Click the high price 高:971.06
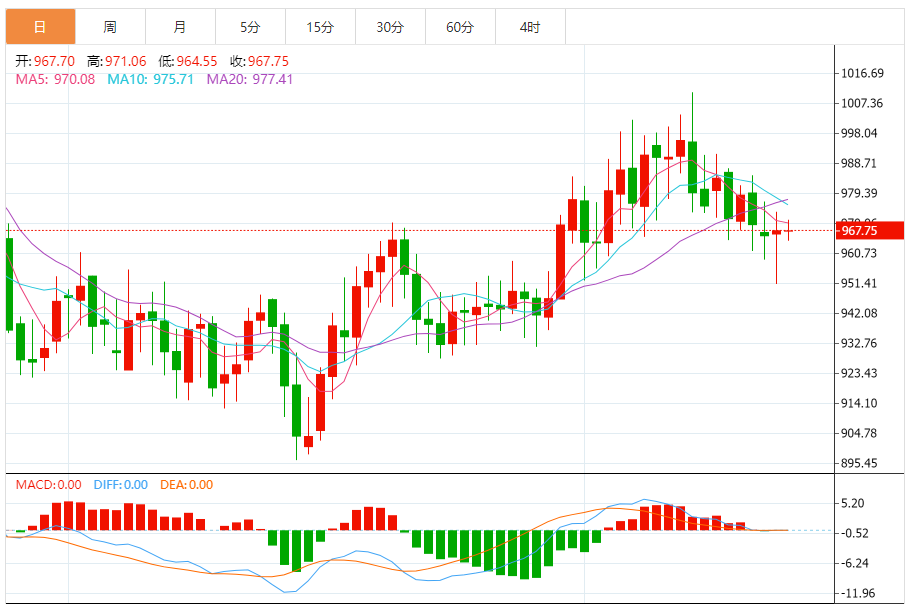 [117, 61]
